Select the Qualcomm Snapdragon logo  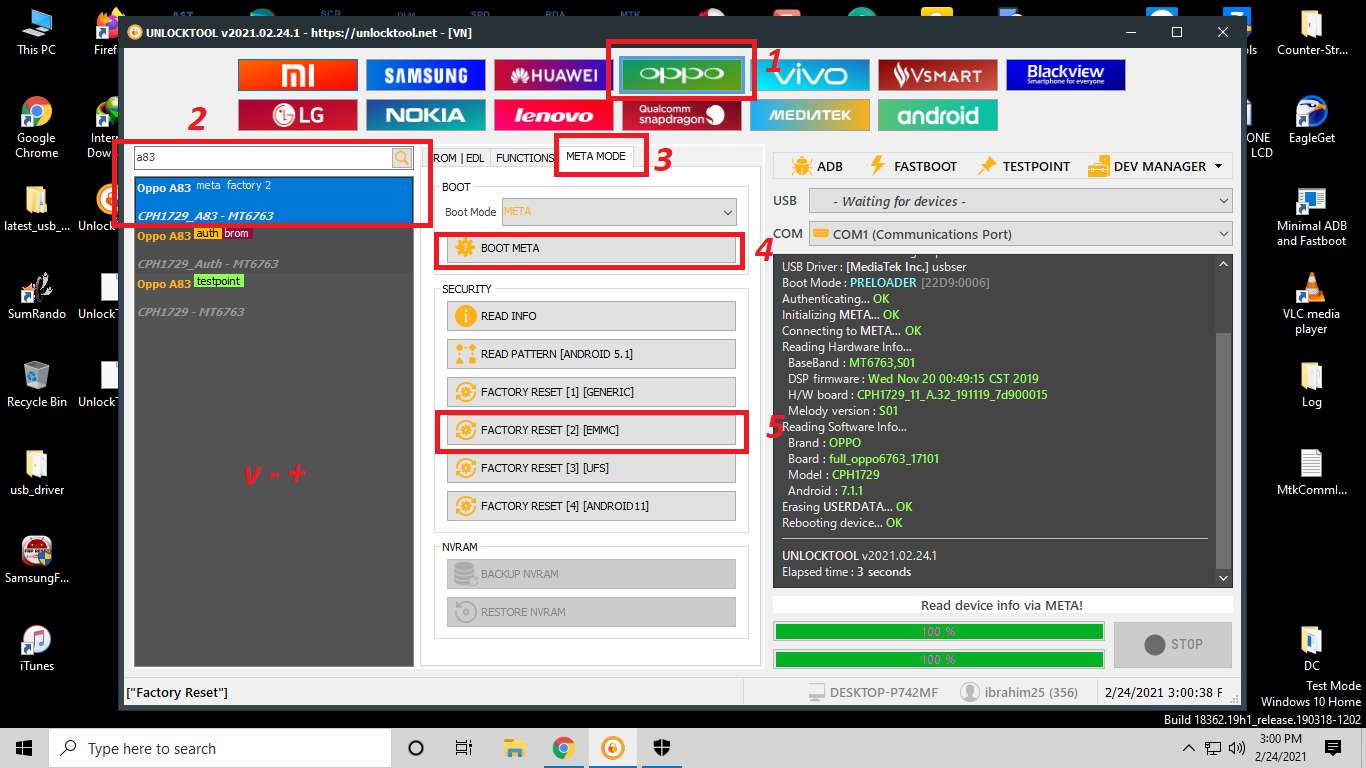(682, 115)
